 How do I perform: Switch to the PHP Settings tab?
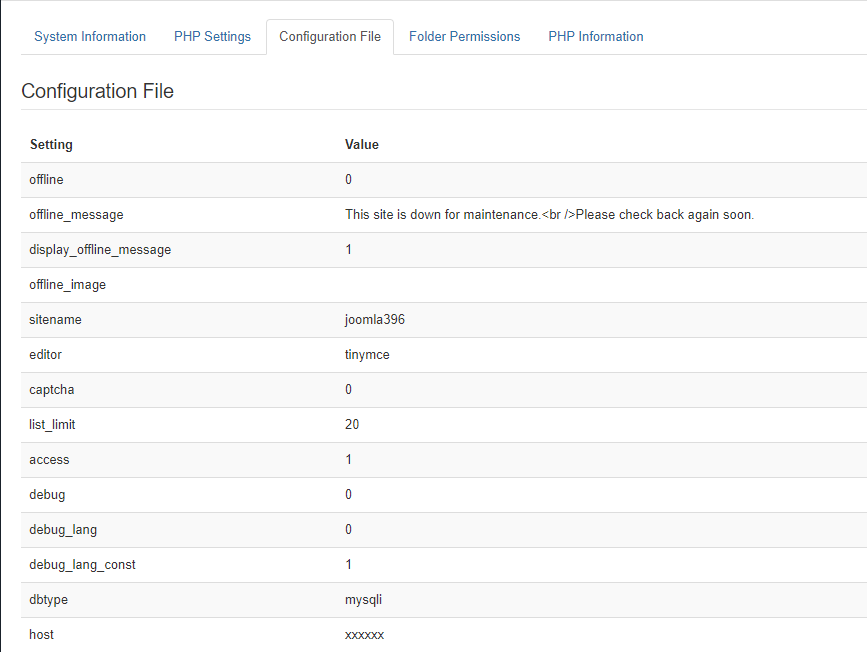coord(212,37)
